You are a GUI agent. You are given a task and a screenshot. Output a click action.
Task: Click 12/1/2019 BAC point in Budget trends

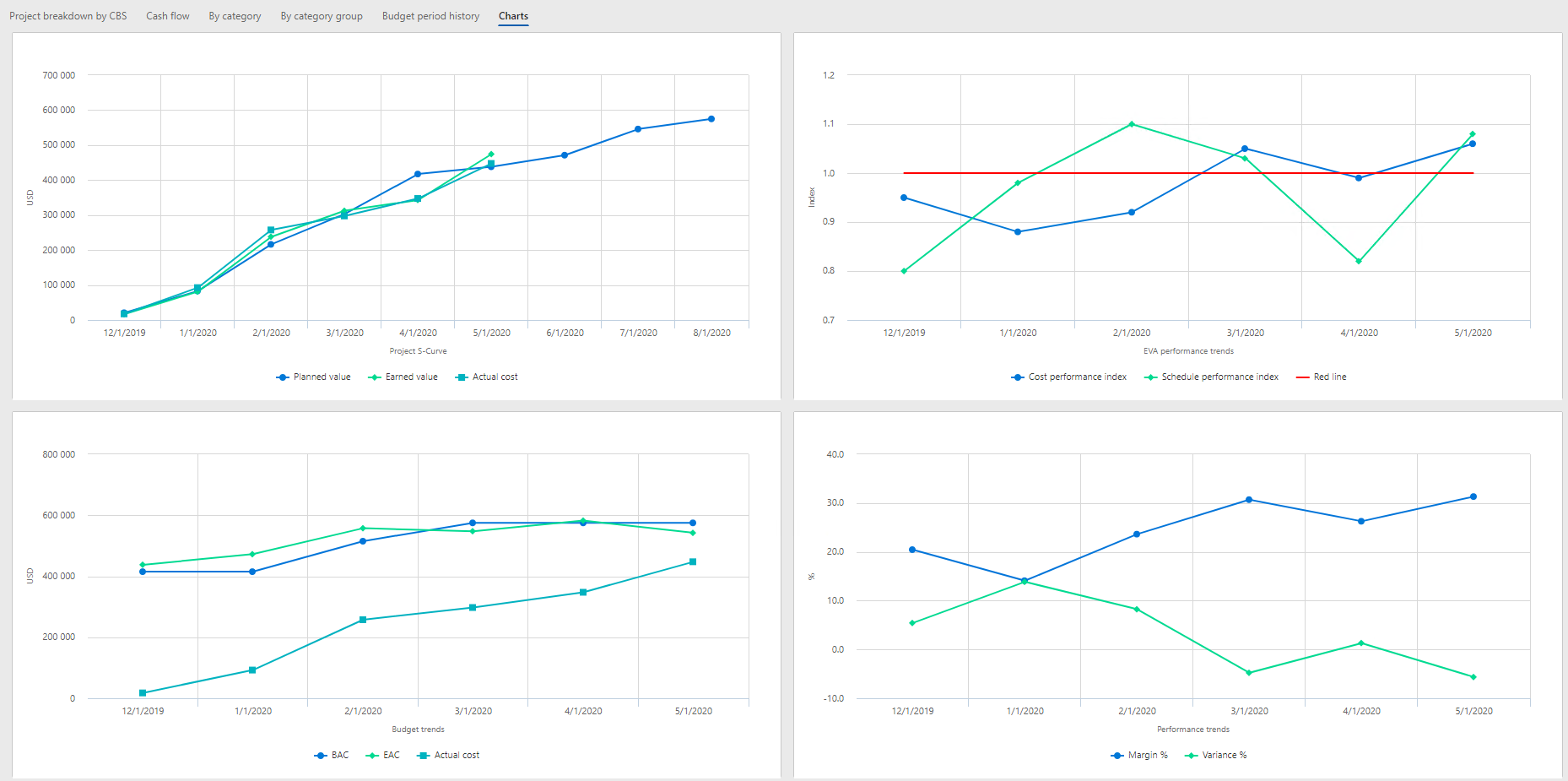[x=143, y=572]
